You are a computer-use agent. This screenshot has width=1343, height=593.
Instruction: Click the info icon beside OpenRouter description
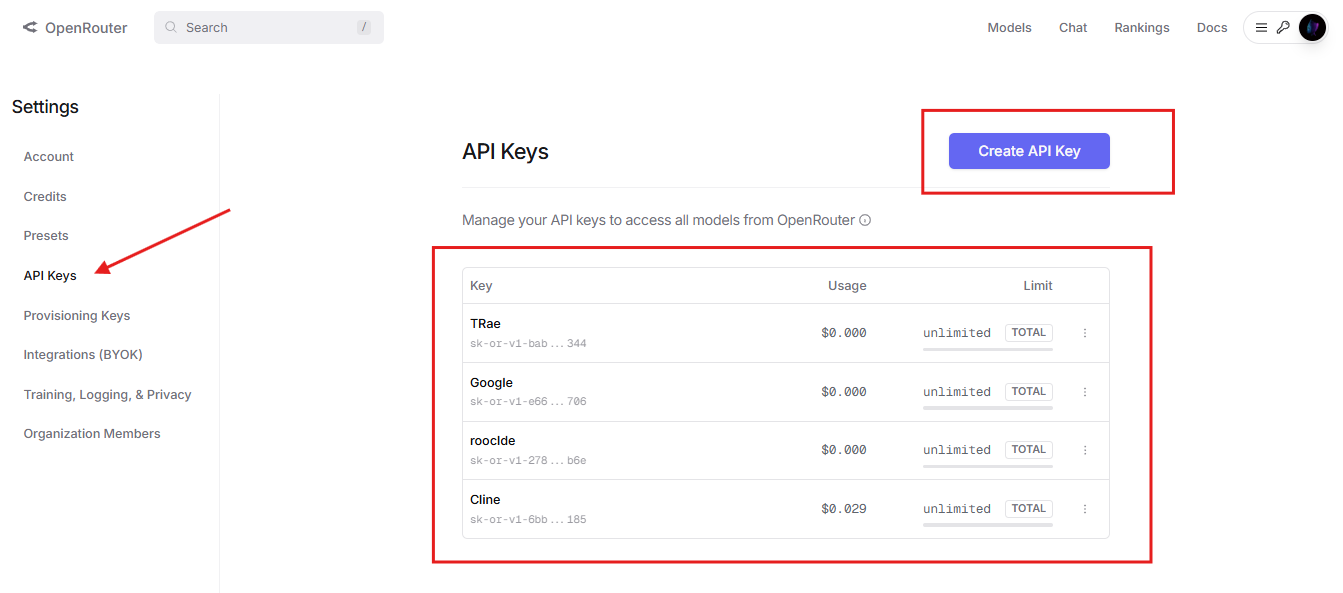click(865, 220)
